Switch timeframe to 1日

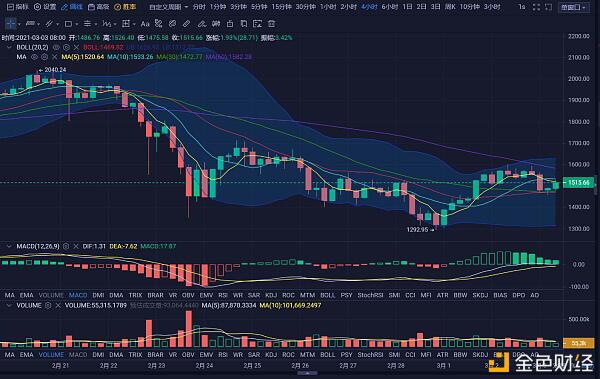(x=408, y=7)
